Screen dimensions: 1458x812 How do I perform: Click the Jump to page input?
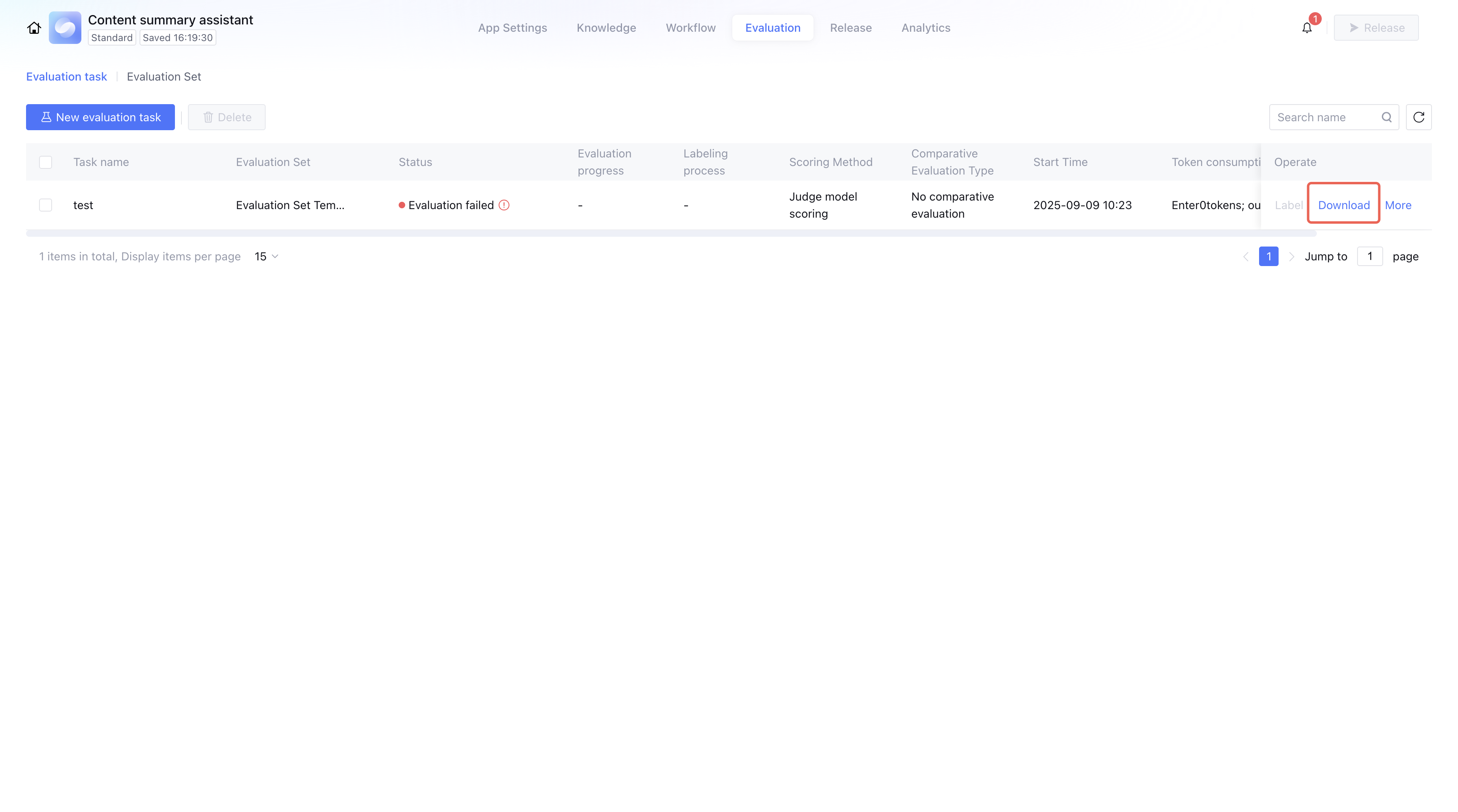1369,257
